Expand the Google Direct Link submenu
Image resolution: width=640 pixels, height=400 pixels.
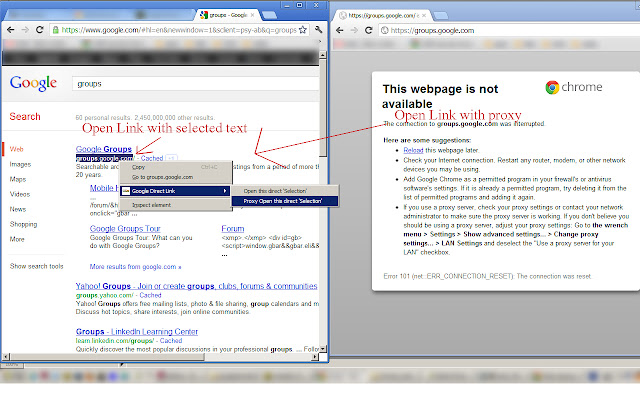(x=176, y=191)
